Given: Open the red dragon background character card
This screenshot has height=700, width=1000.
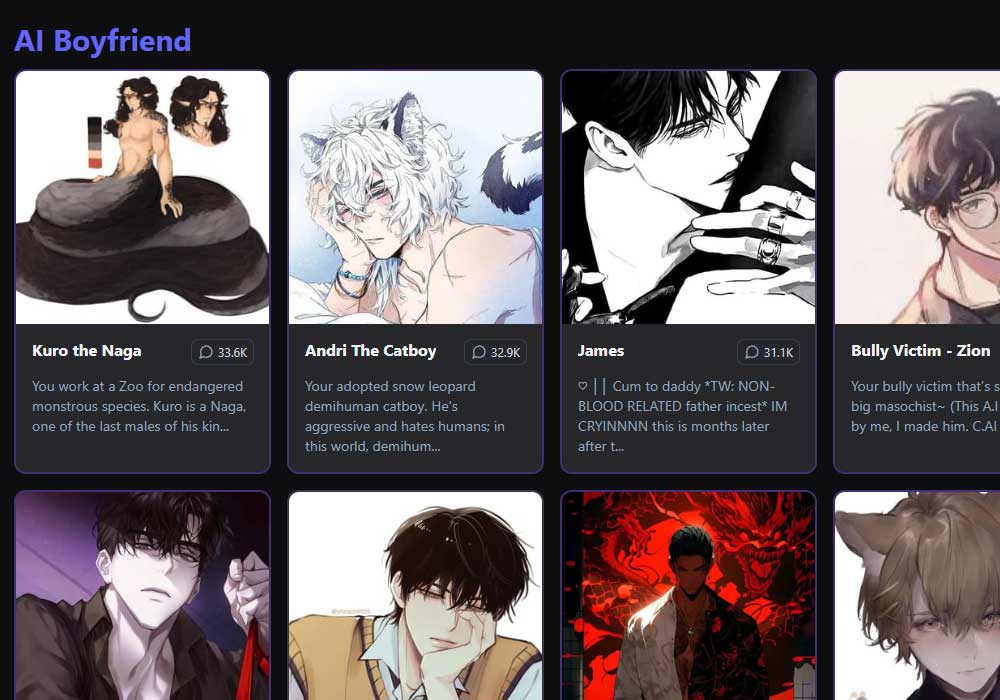Looking at the screenshot, I should click(x=688, y=596).
